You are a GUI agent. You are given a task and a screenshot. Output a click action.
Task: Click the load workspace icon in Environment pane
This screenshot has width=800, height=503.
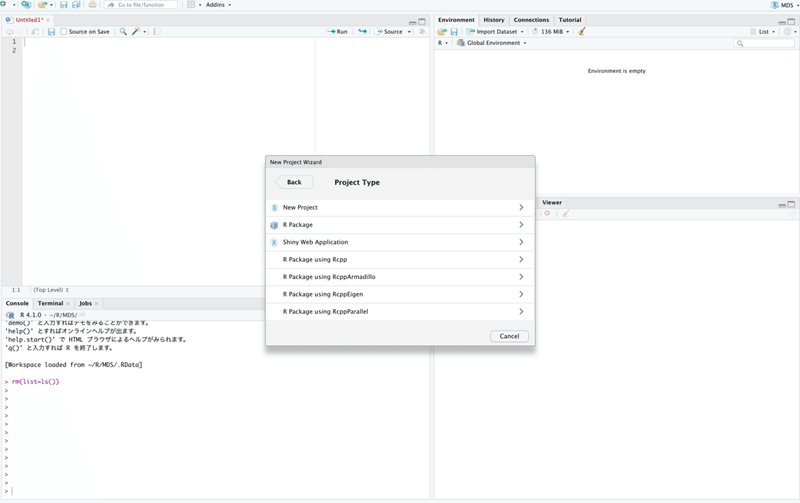[x=442, y=32]
